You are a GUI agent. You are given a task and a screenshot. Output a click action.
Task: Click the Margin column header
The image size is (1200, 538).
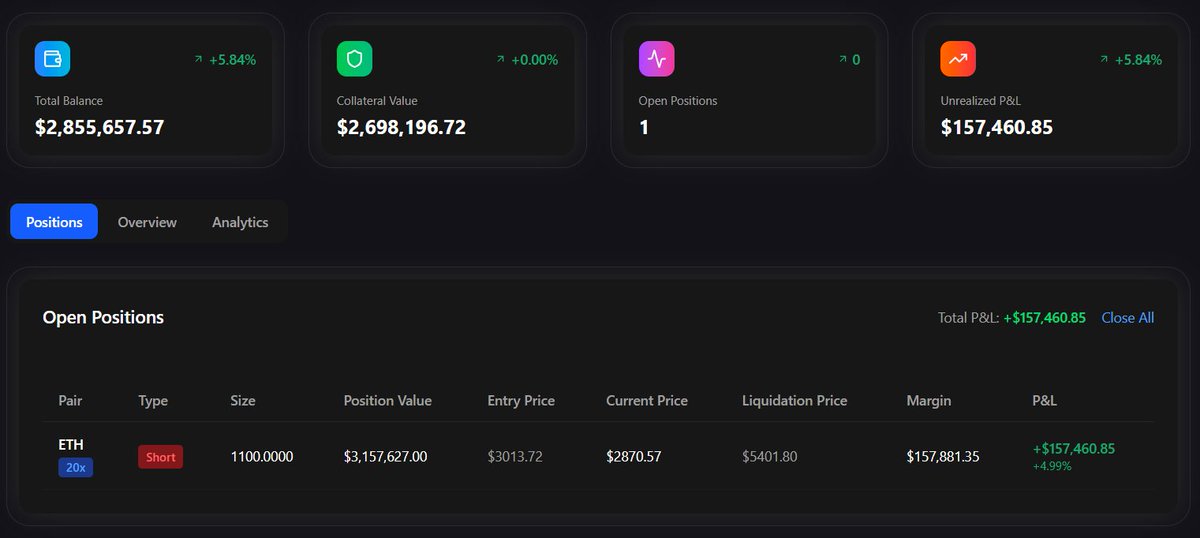(928, 400)
